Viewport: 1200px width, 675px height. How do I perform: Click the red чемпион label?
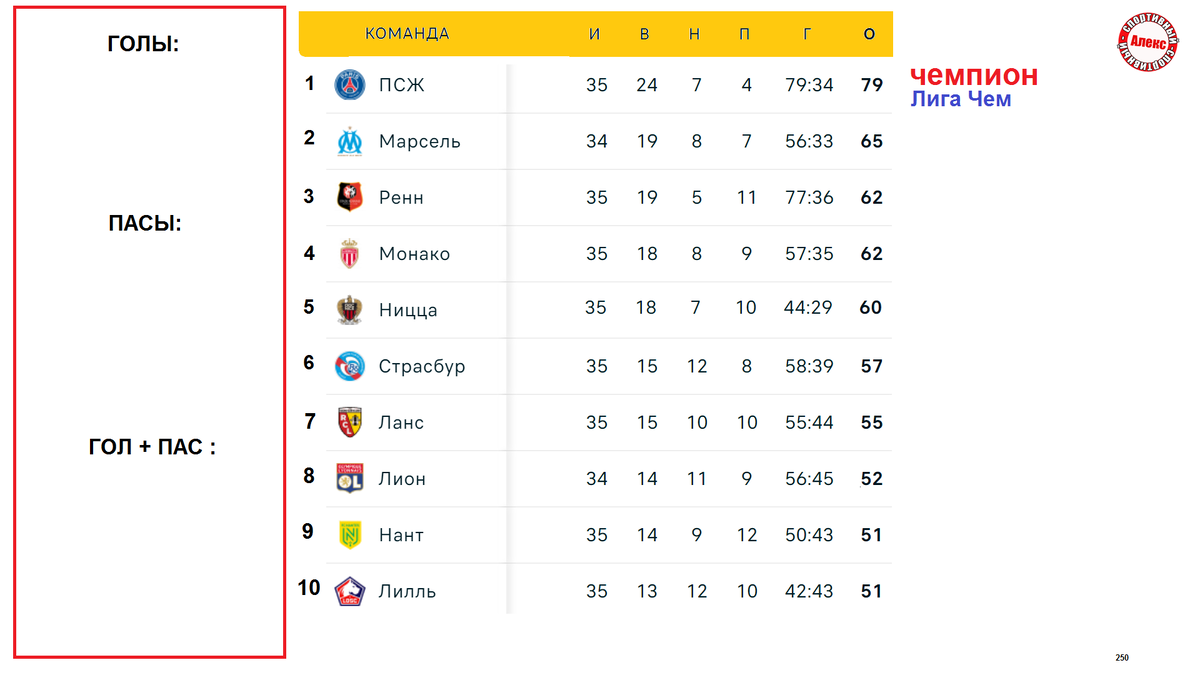(974, 75)
